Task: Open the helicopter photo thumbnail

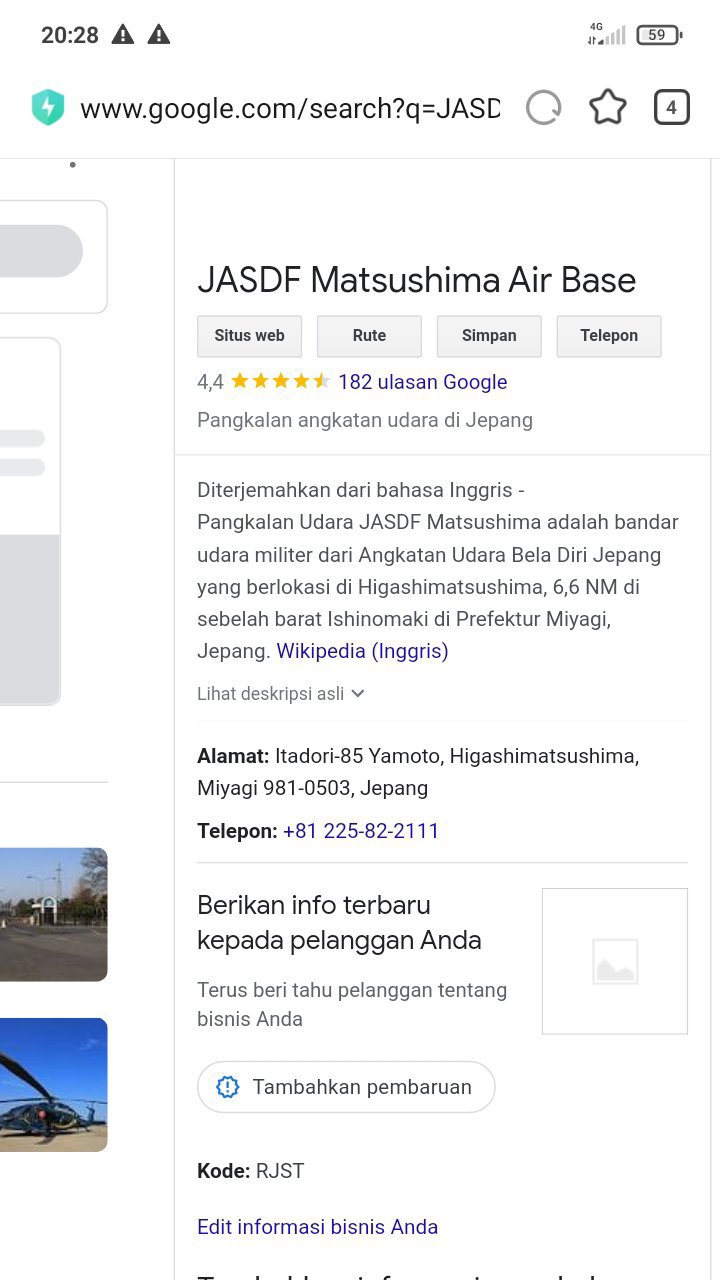Action: (53, 1085)
